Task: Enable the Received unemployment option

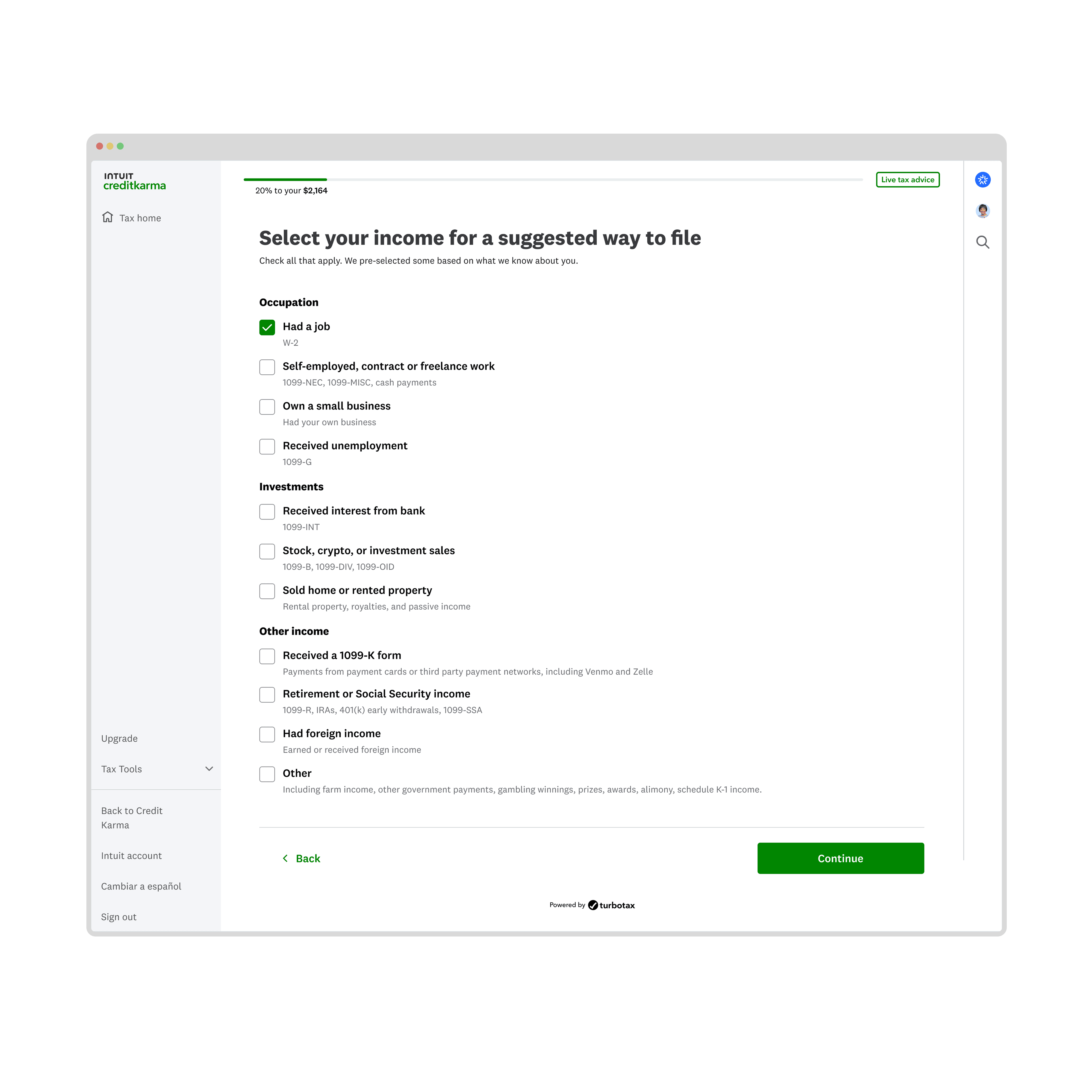Action: tap(267, 447)
